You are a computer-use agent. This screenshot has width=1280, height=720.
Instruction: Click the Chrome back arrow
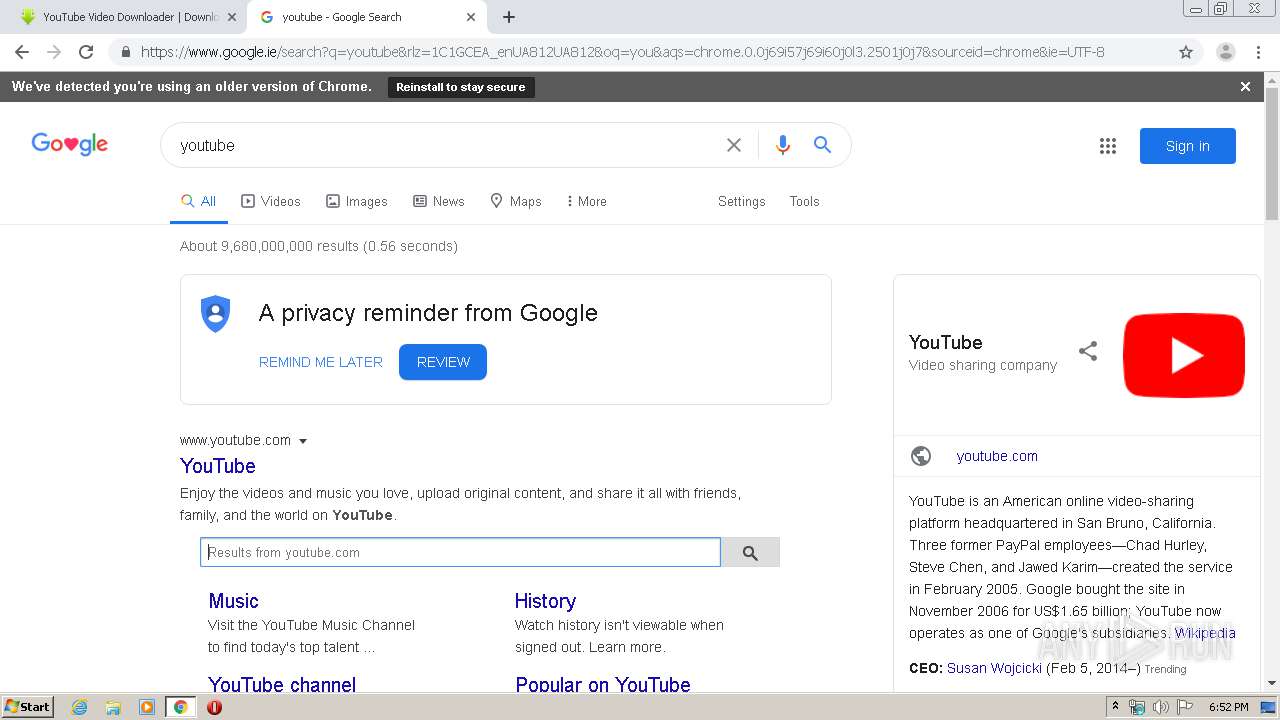click(x=22, y=52)
